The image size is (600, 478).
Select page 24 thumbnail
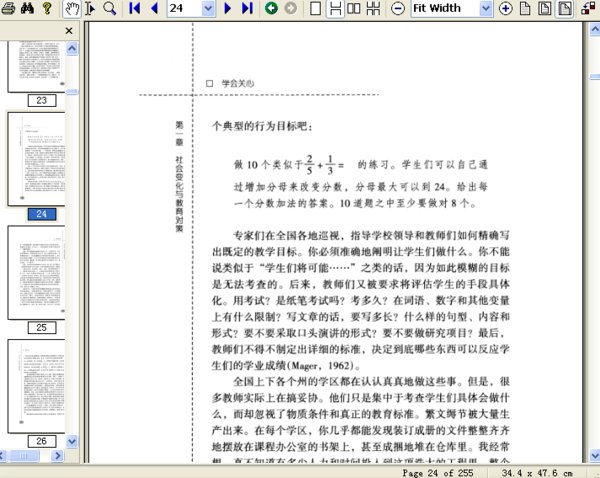click(x=36, y=159)
